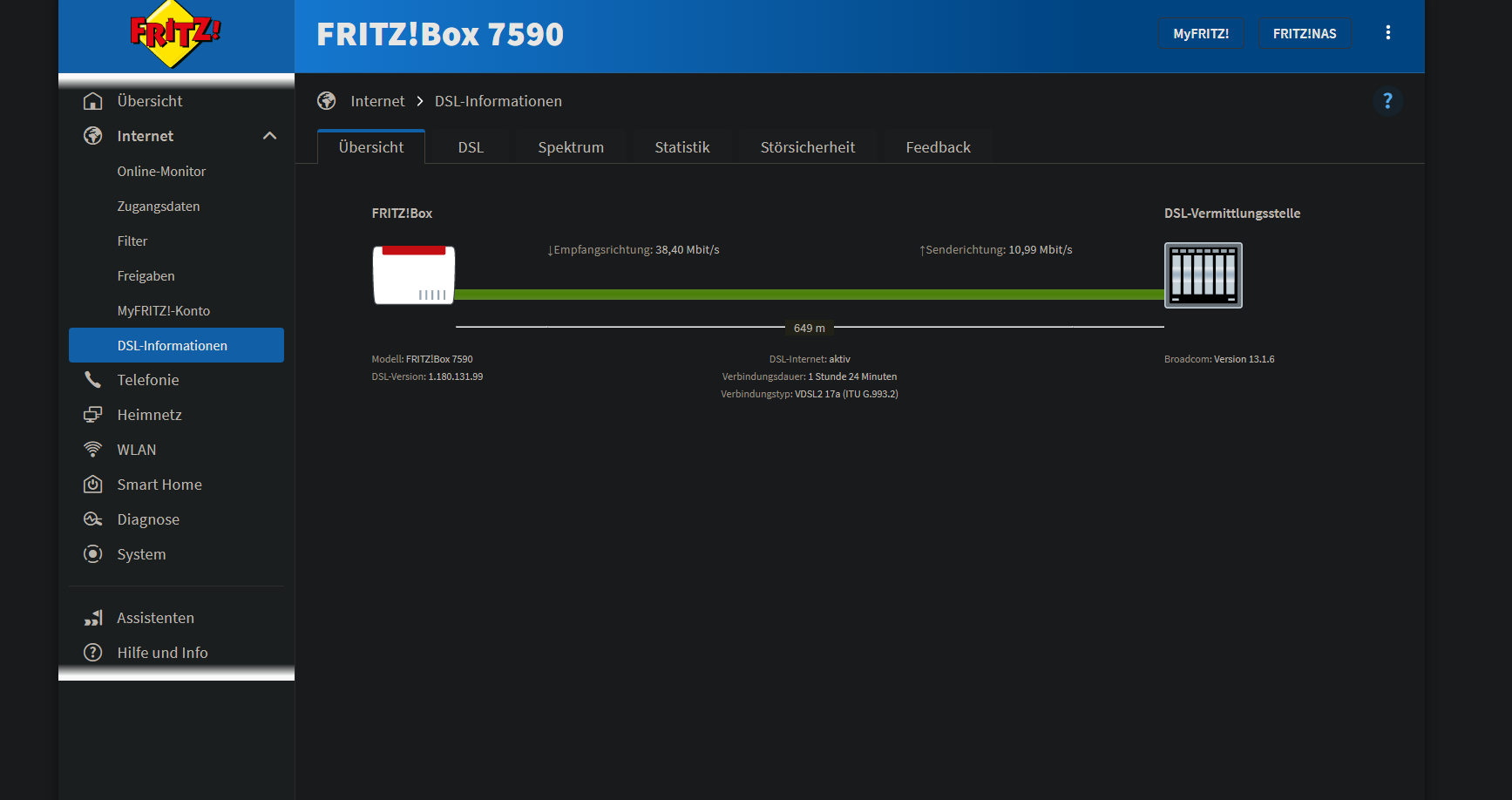Screen dimensions: 1512x800
Task: Click the Internet breadcrumb link
Action: (377, 101)
